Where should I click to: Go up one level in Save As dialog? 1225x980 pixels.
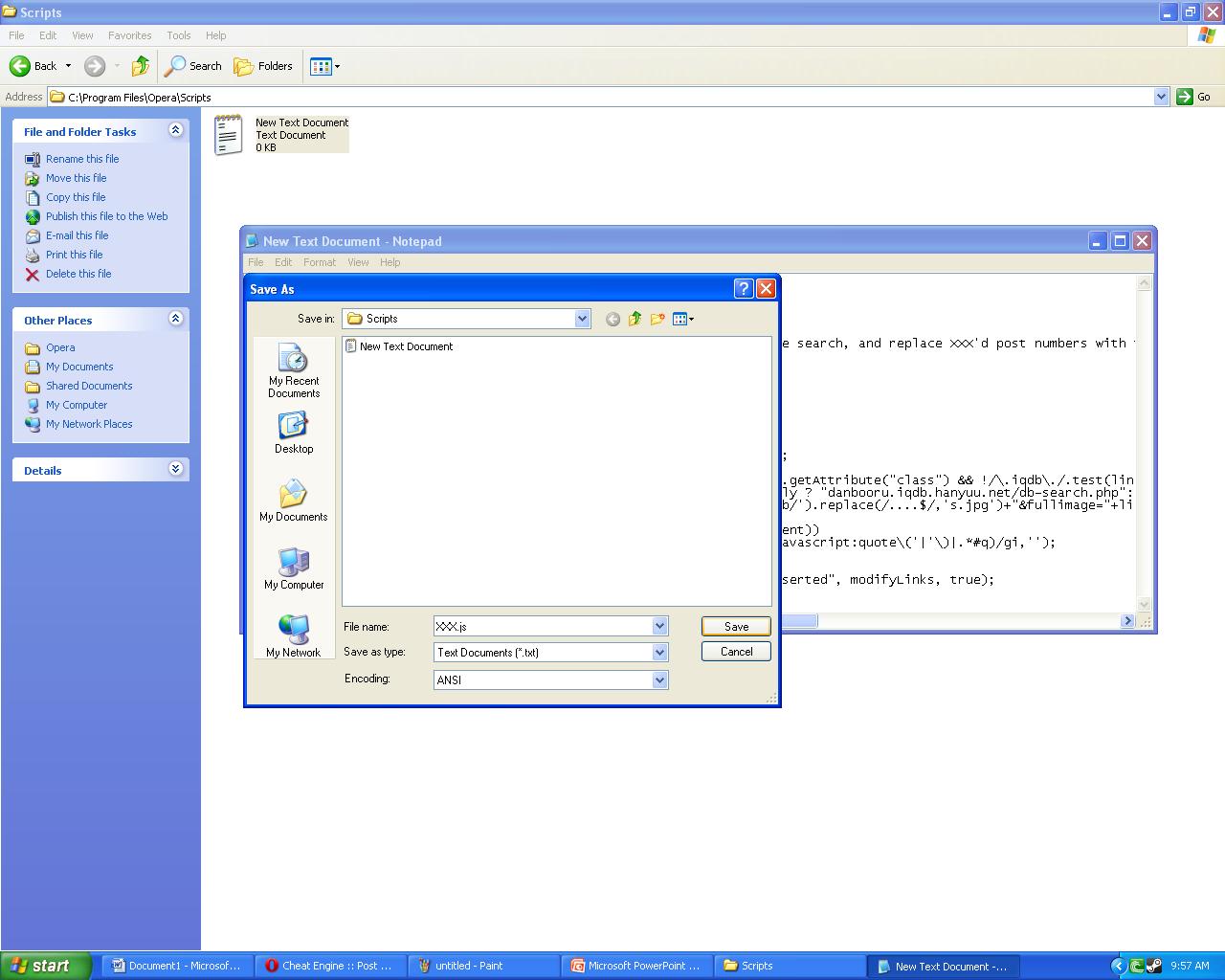635,319
